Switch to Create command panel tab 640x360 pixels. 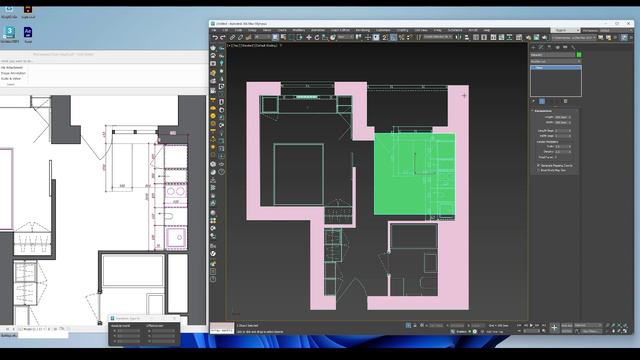tap(533, 47)
